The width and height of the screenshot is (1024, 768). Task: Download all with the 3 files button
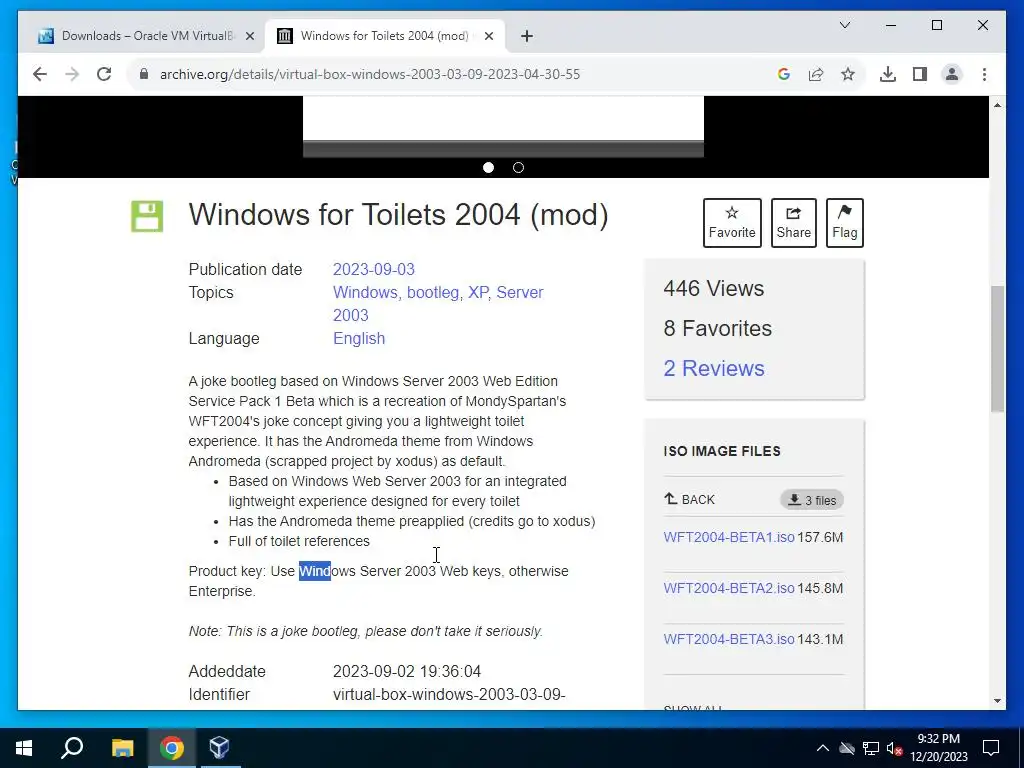click(812, 500)
